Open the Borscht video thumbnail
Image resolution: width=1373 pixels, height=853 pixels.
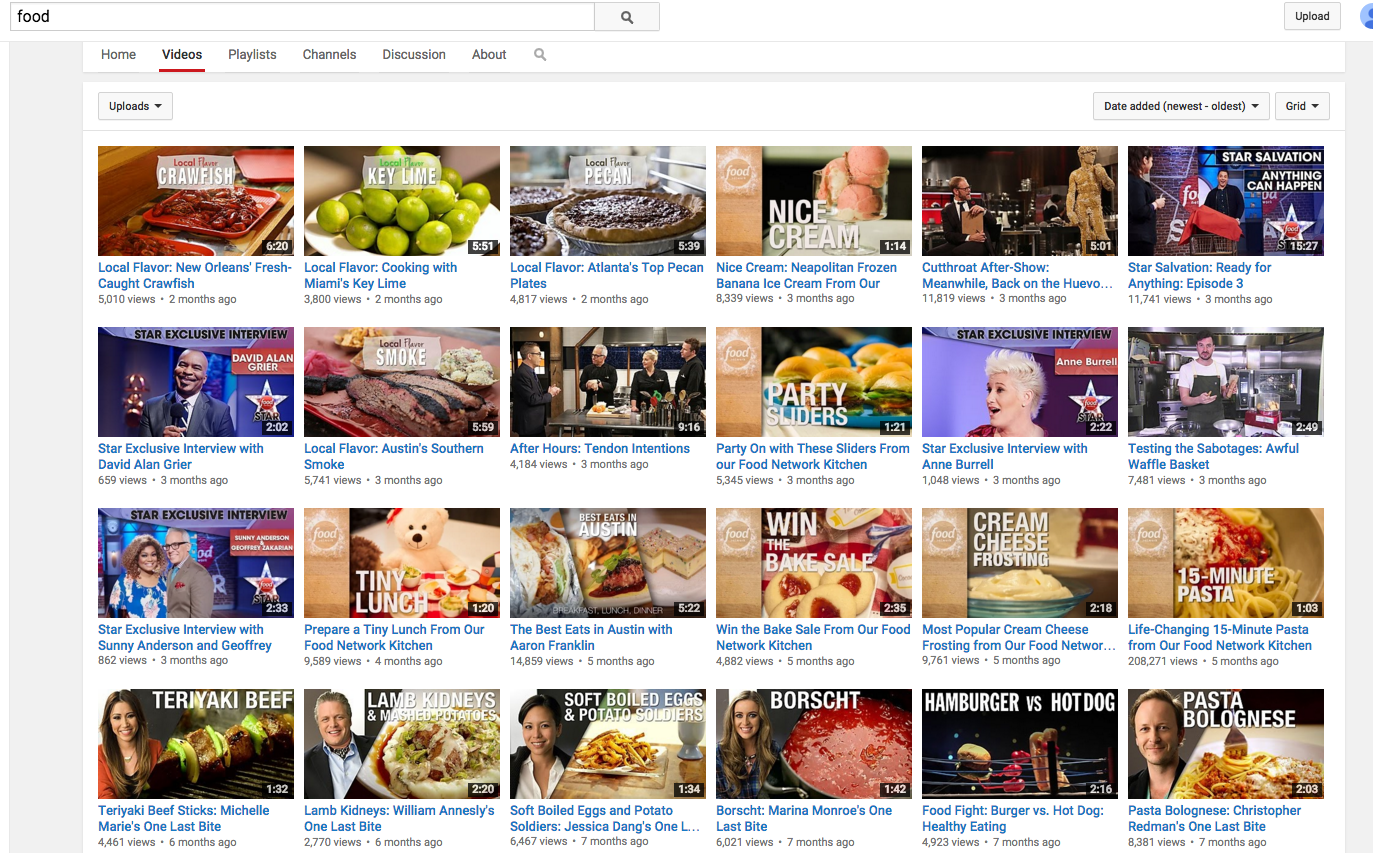(814, 744)
